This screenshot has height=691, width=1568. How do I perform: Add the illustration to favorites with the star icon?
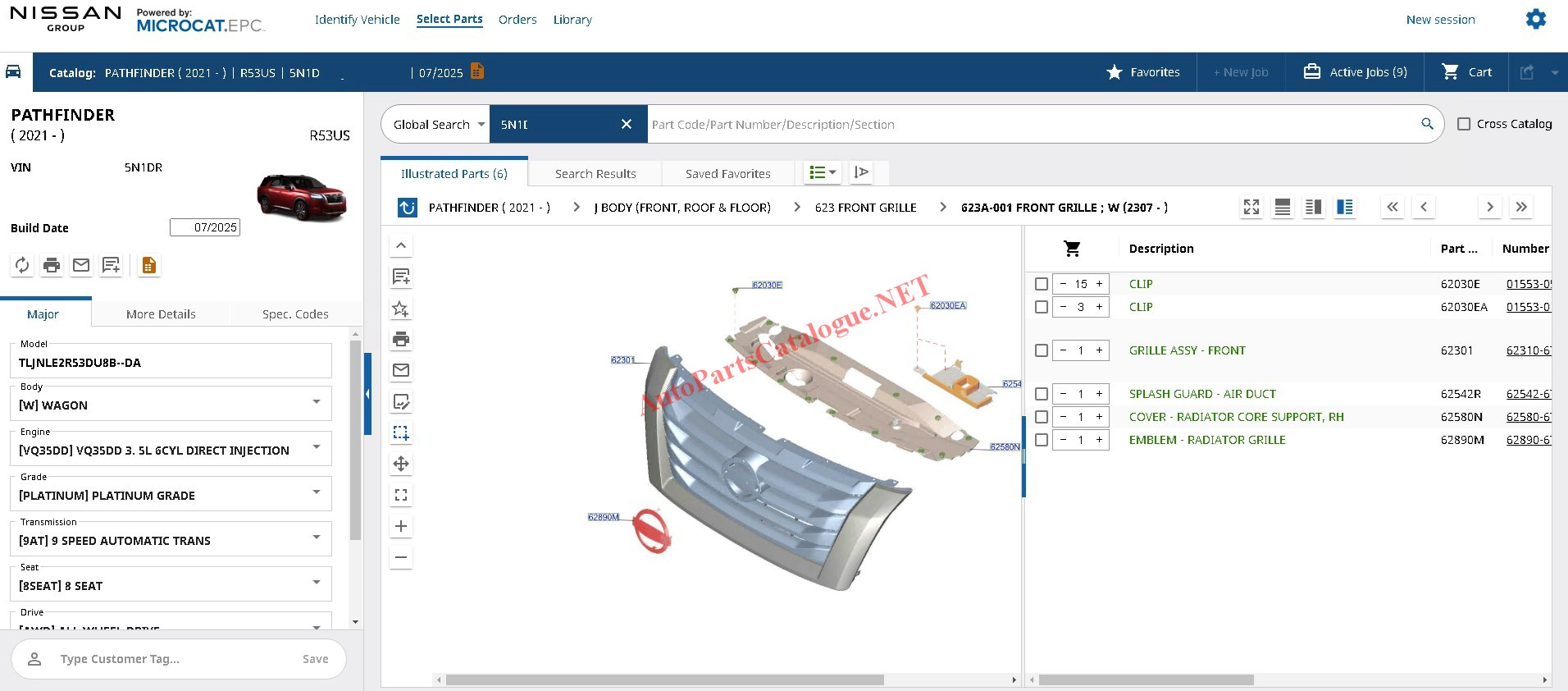(401, 309)
